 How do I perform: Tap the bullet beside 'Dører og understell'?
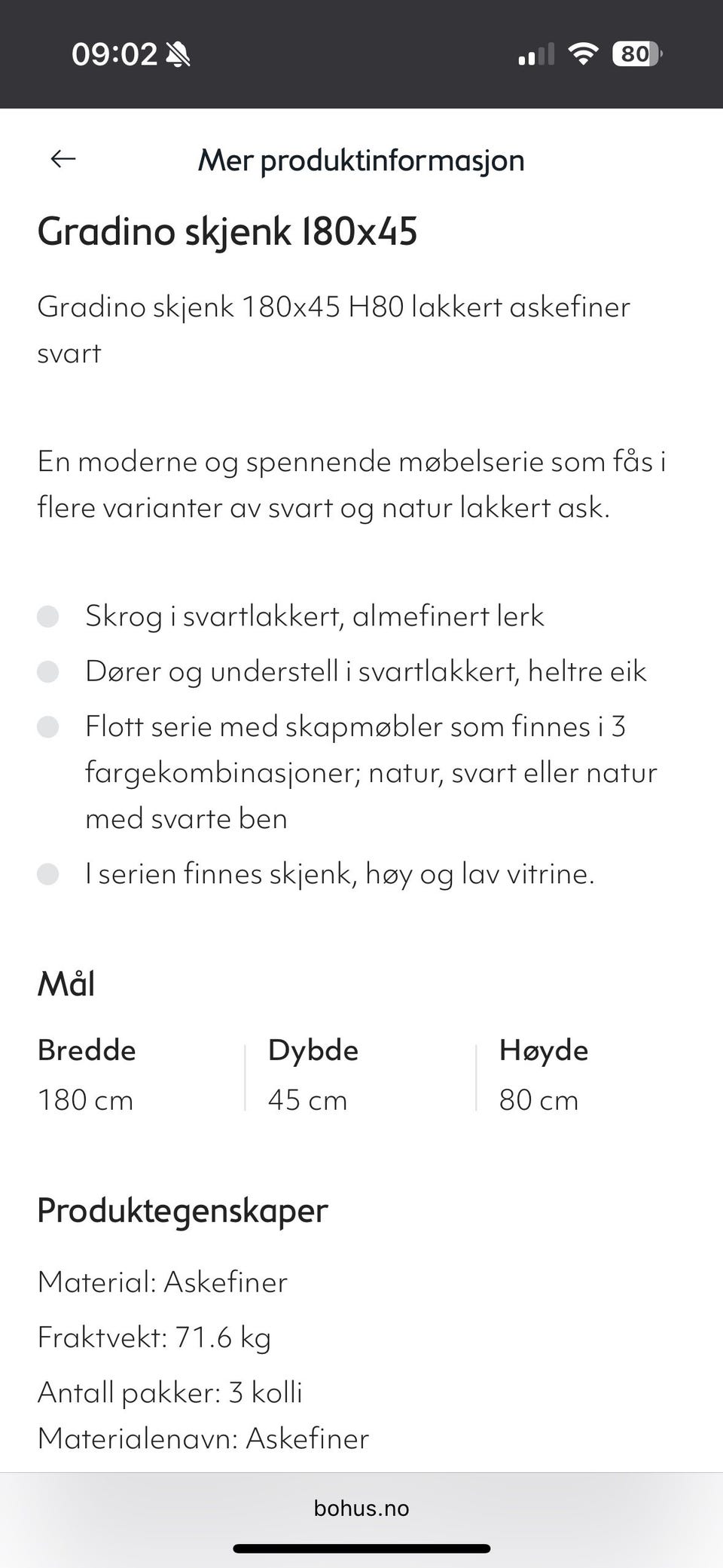[x=49, y=671]
